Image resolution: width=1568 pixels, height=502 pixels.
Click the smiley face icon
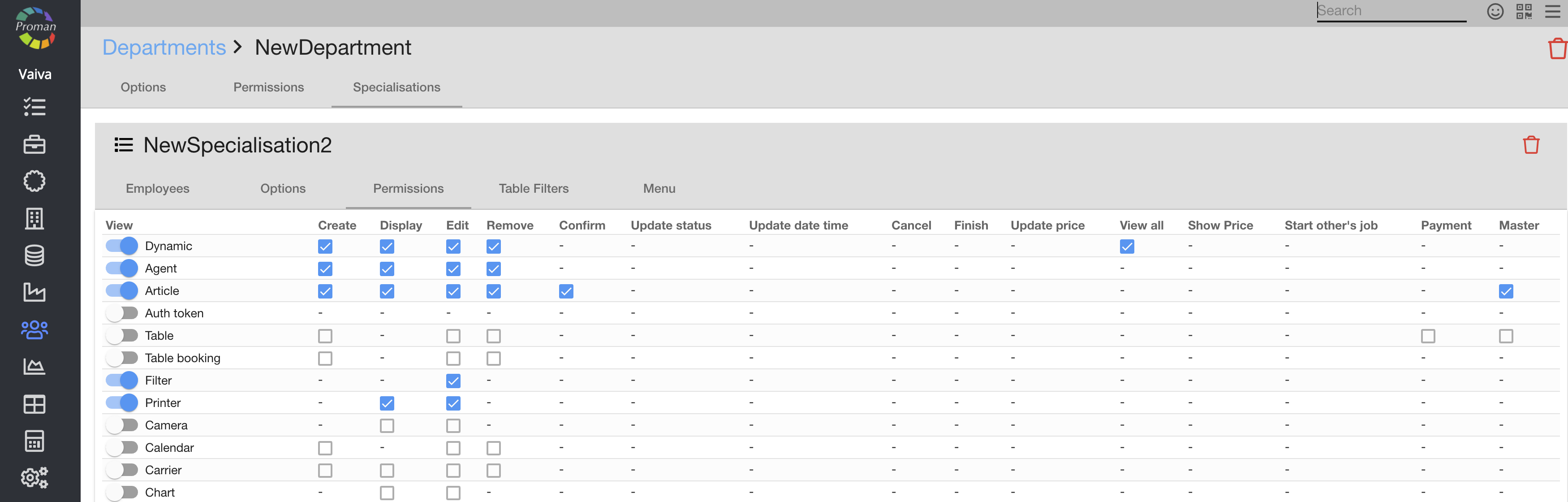pyautogui.click(x=1495, y=12)
